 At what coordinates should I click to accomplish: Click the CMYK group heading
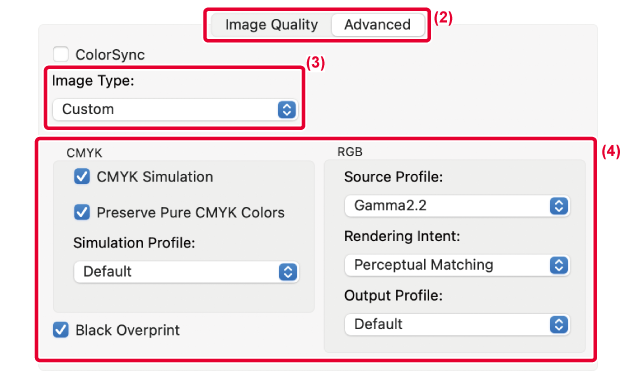(x=84, y=153)
